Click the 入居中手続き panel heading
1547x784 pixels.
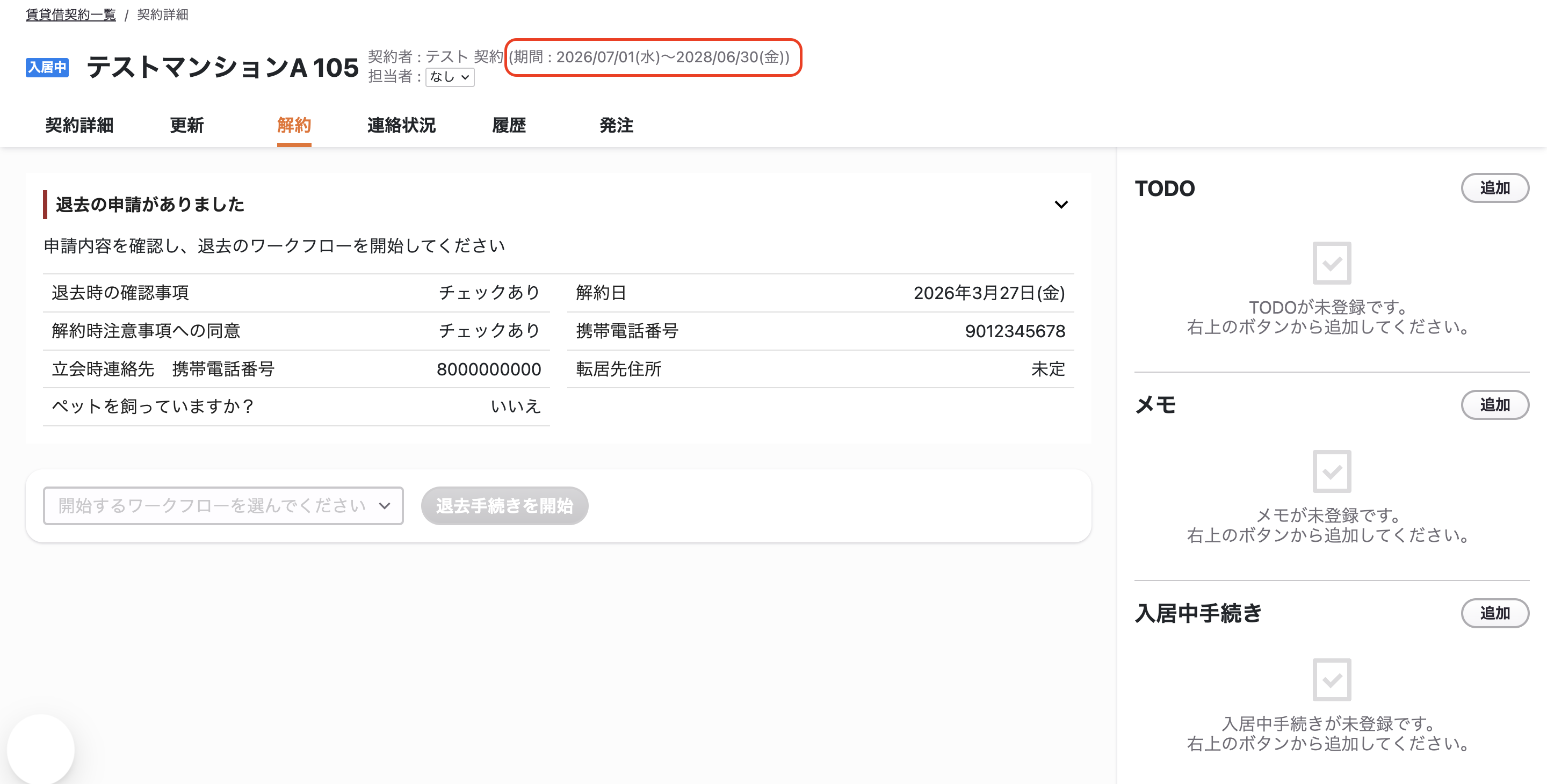tap(1198, 613)
